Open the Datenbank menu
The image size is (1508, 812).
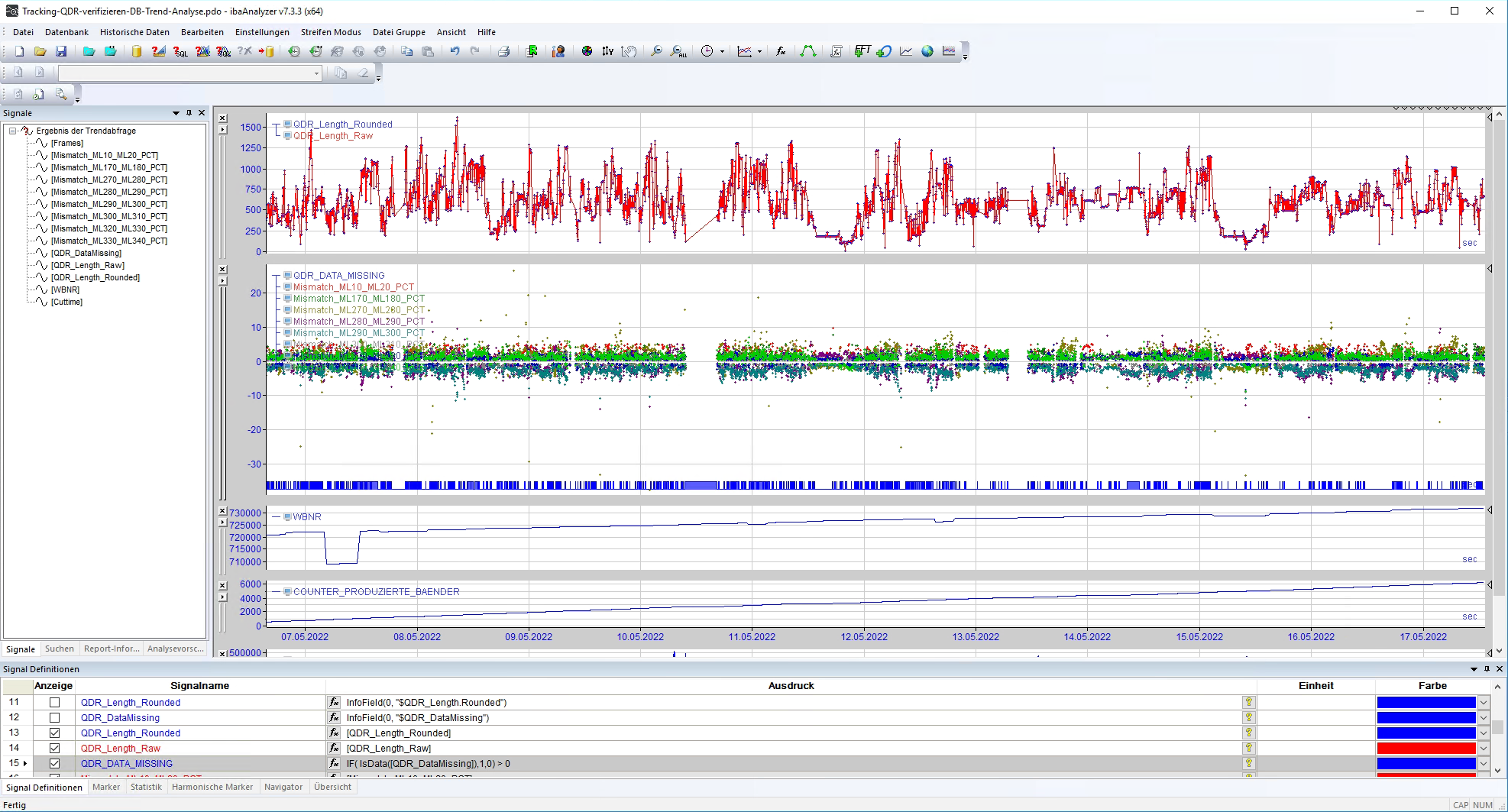(x=66, y=32)
